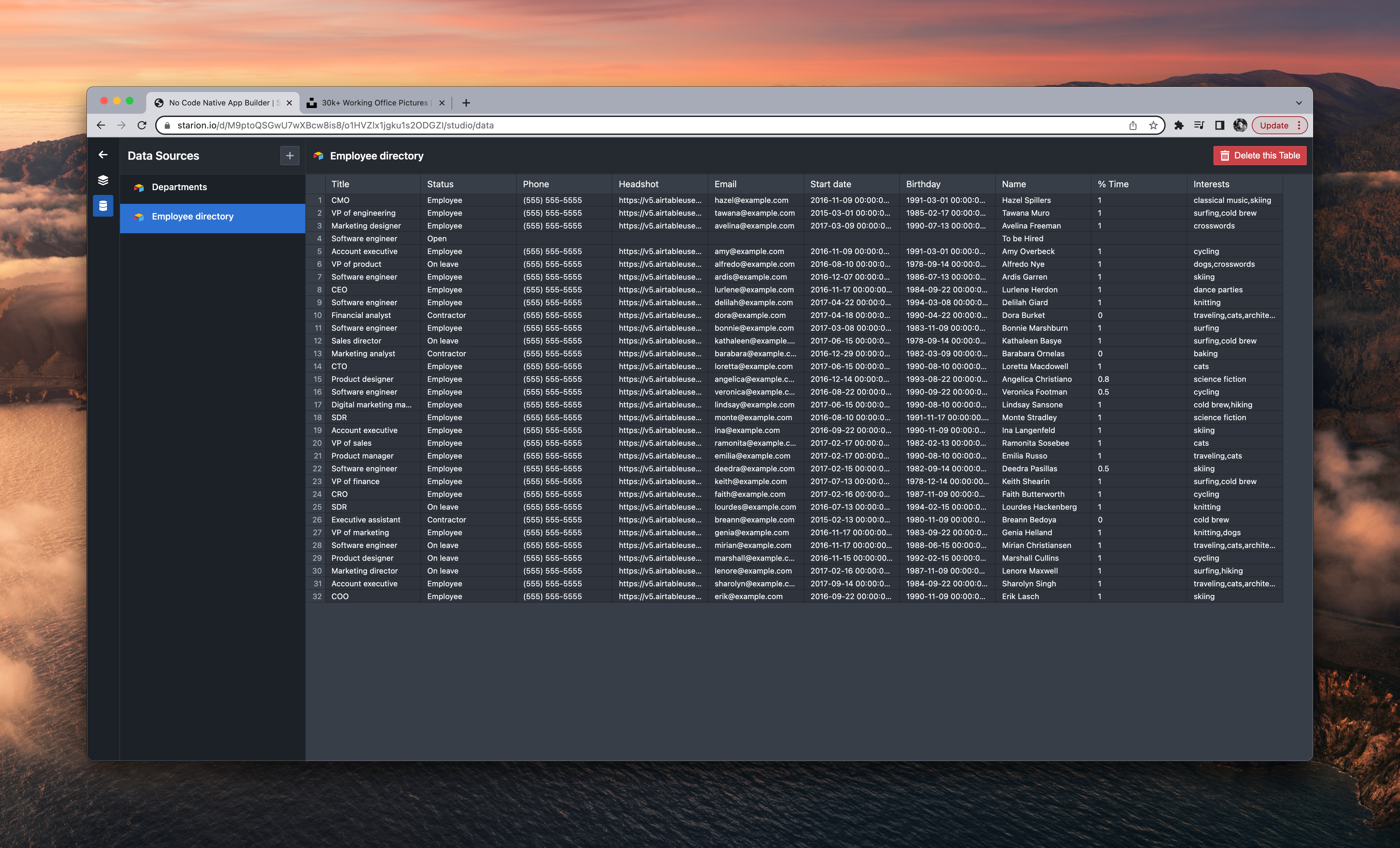The width and height of the screenshot is (1400, 848).
Task: Click the trash icon in Delete this Table
Action: click(1225, 156)
